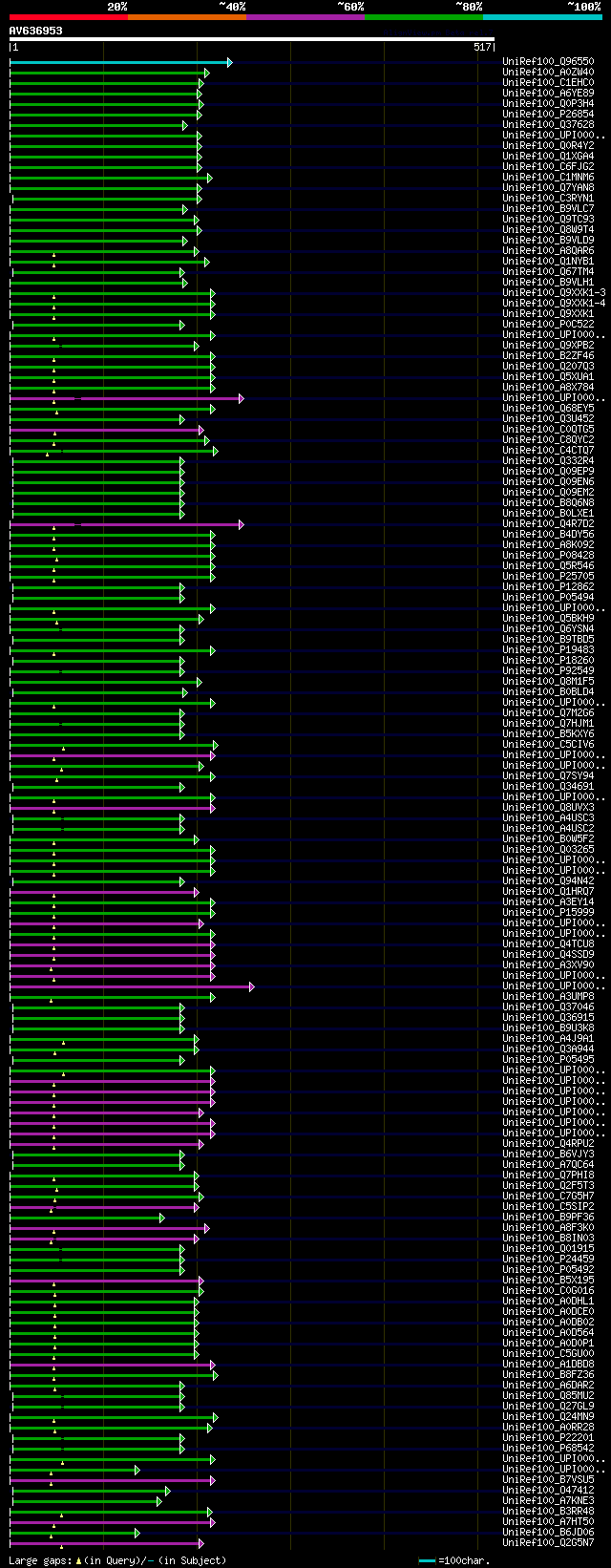Select hit label UniRef100_C6FJG2
611x1568 pixels.
point(548,167)
